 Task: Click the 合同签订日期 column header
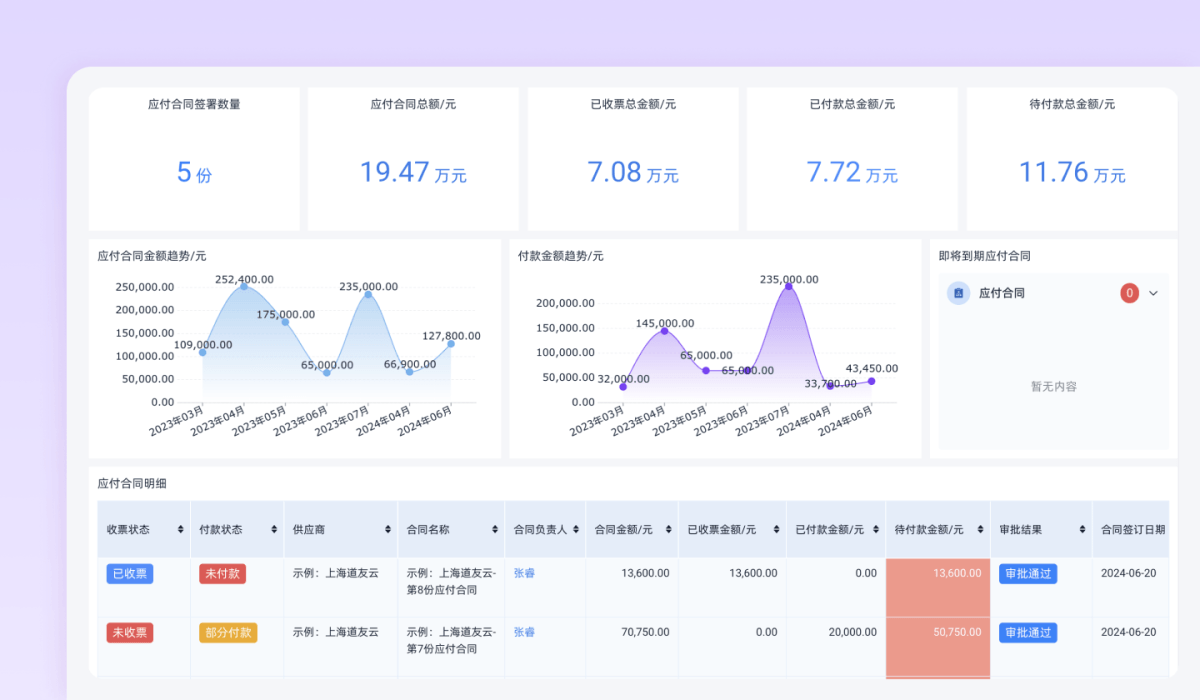[x=1133, y=529]
